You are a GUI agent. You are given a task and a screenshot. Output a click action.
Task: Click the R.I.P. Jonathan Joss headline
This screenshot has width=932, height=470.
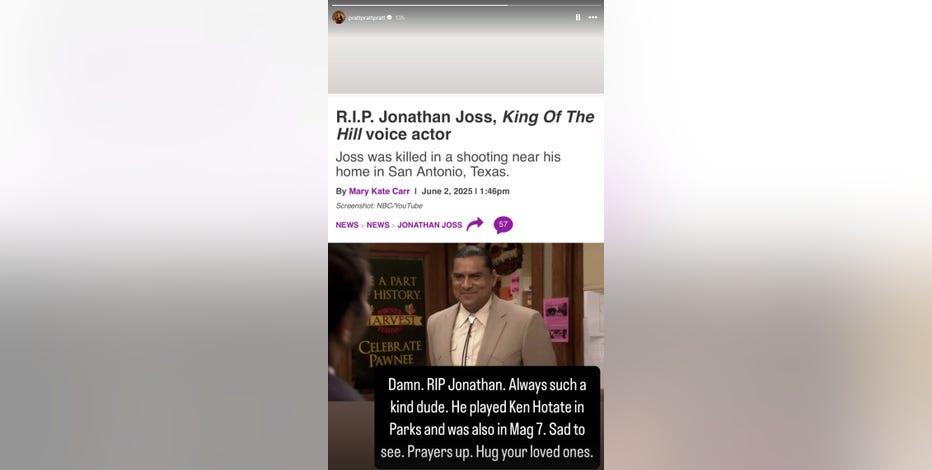pos(465,125)
